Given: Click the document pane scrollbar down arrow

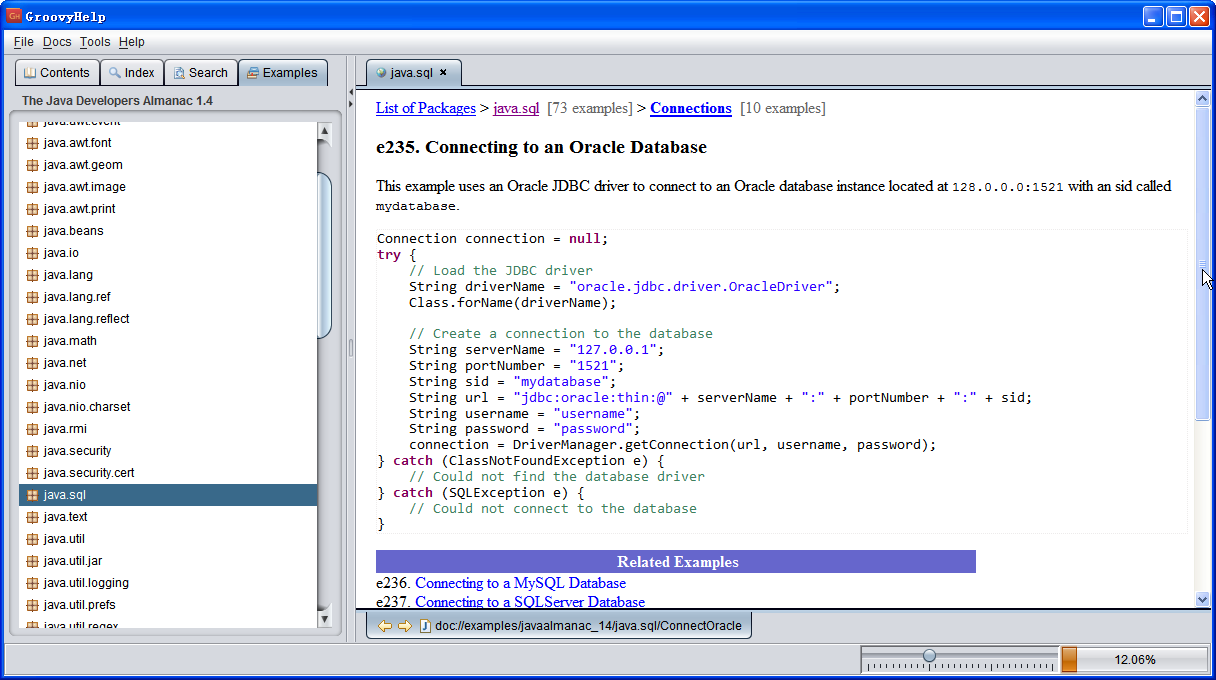Looking at the screenshot, I should pos(1202,600).
